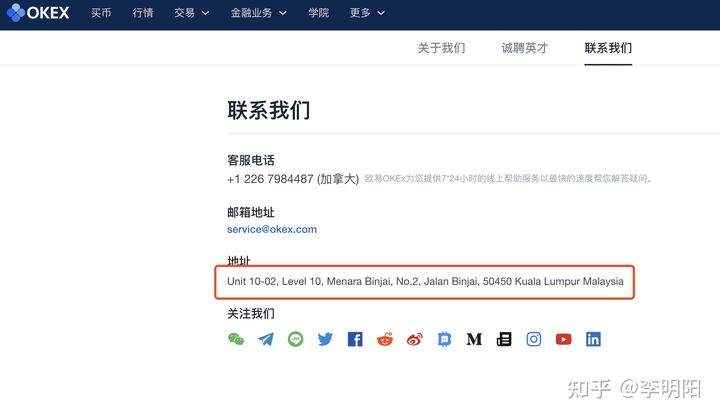The width and height of the screenshot is (720, 418).
Task: Click the phone number +1 226 7984487
Action: tap(270, 179)
